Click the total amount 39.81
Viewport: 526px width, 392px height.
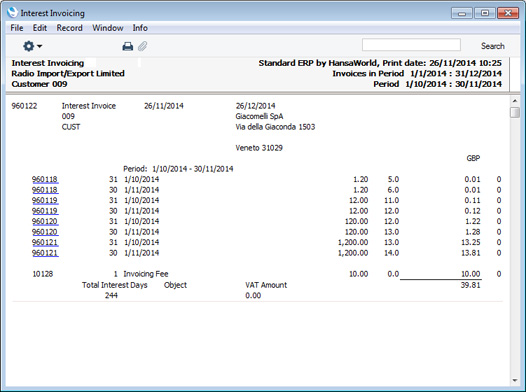[470, 285]
